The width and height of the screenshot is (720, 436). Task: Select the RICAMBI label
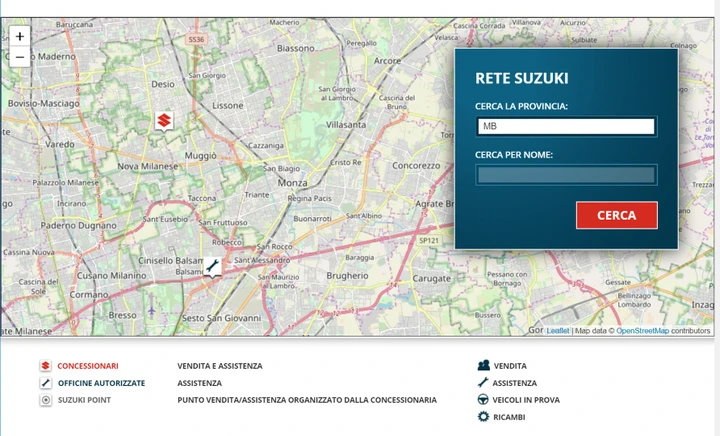[509, 417]
